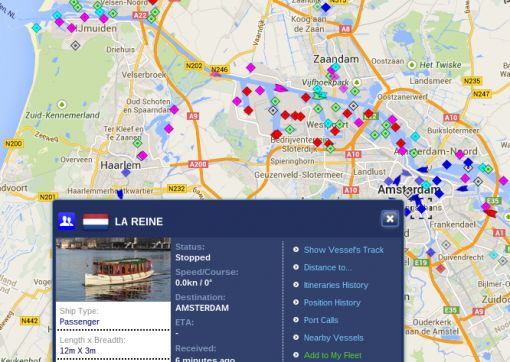Click park icon beside Het Twiske
The image size is (510, 362).
pyautogui.click(x=412, y=65)
